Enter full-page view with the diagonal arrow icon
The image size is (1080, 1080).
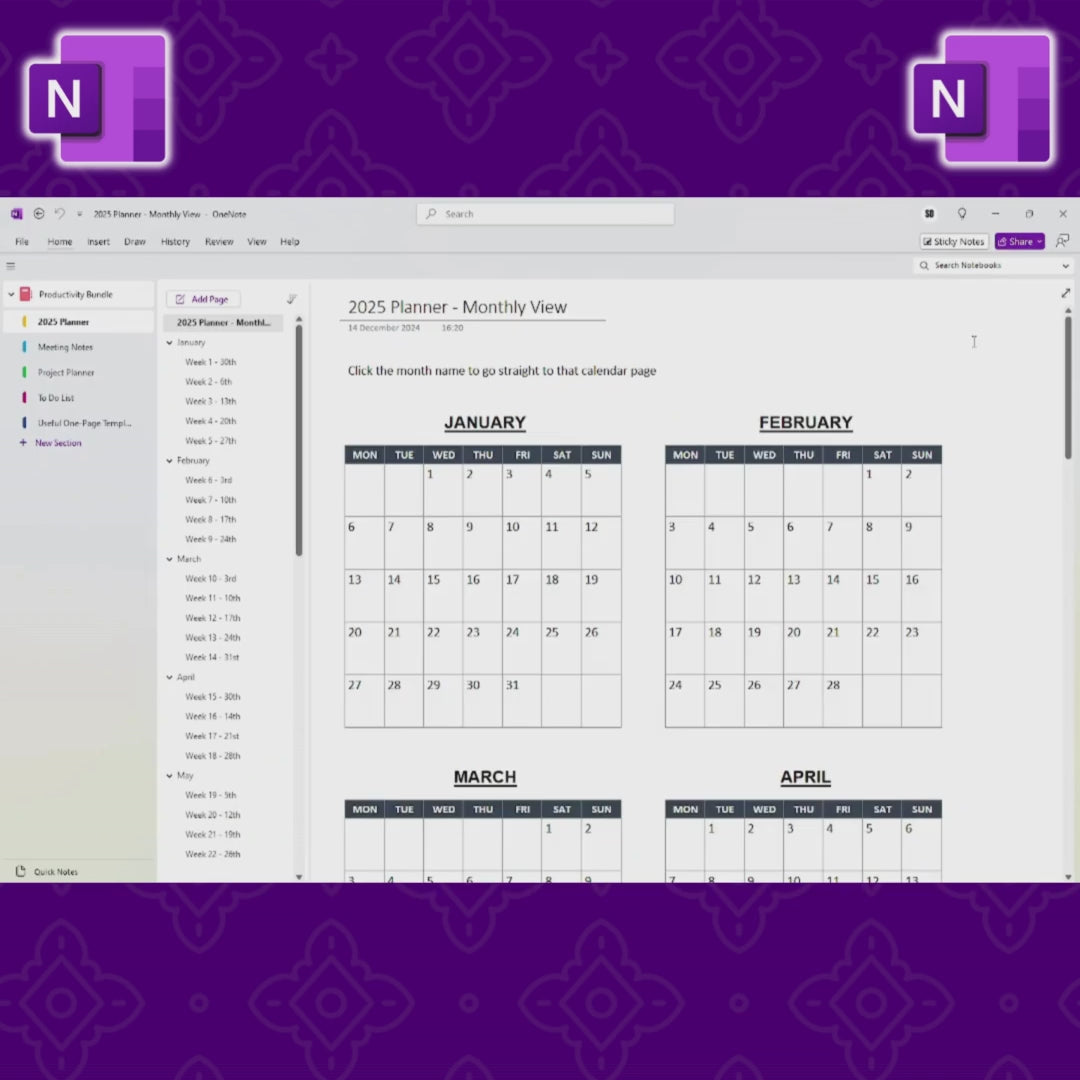(1066, 292)
